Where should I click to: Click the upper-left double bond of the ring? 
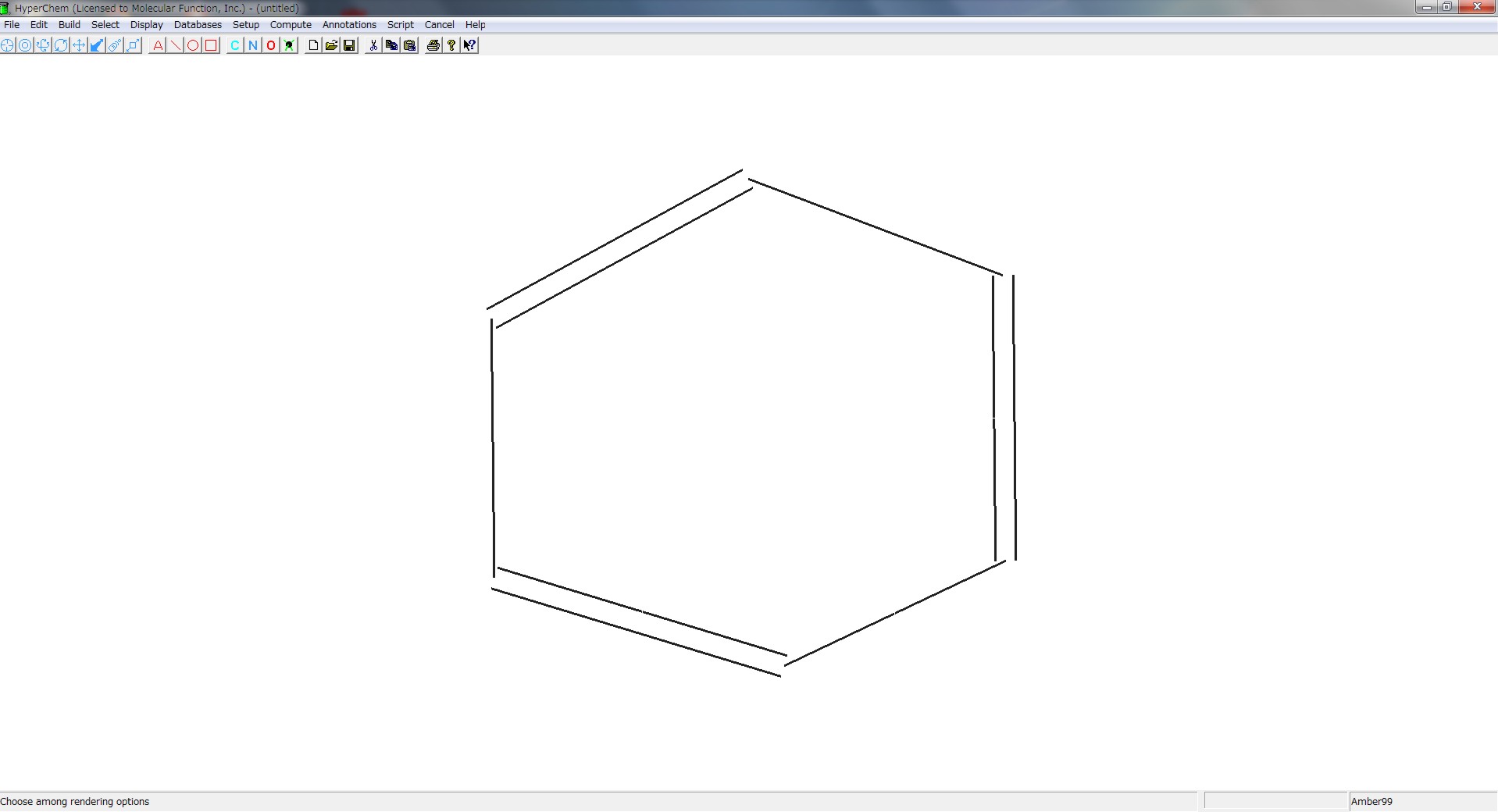(619, 248)
